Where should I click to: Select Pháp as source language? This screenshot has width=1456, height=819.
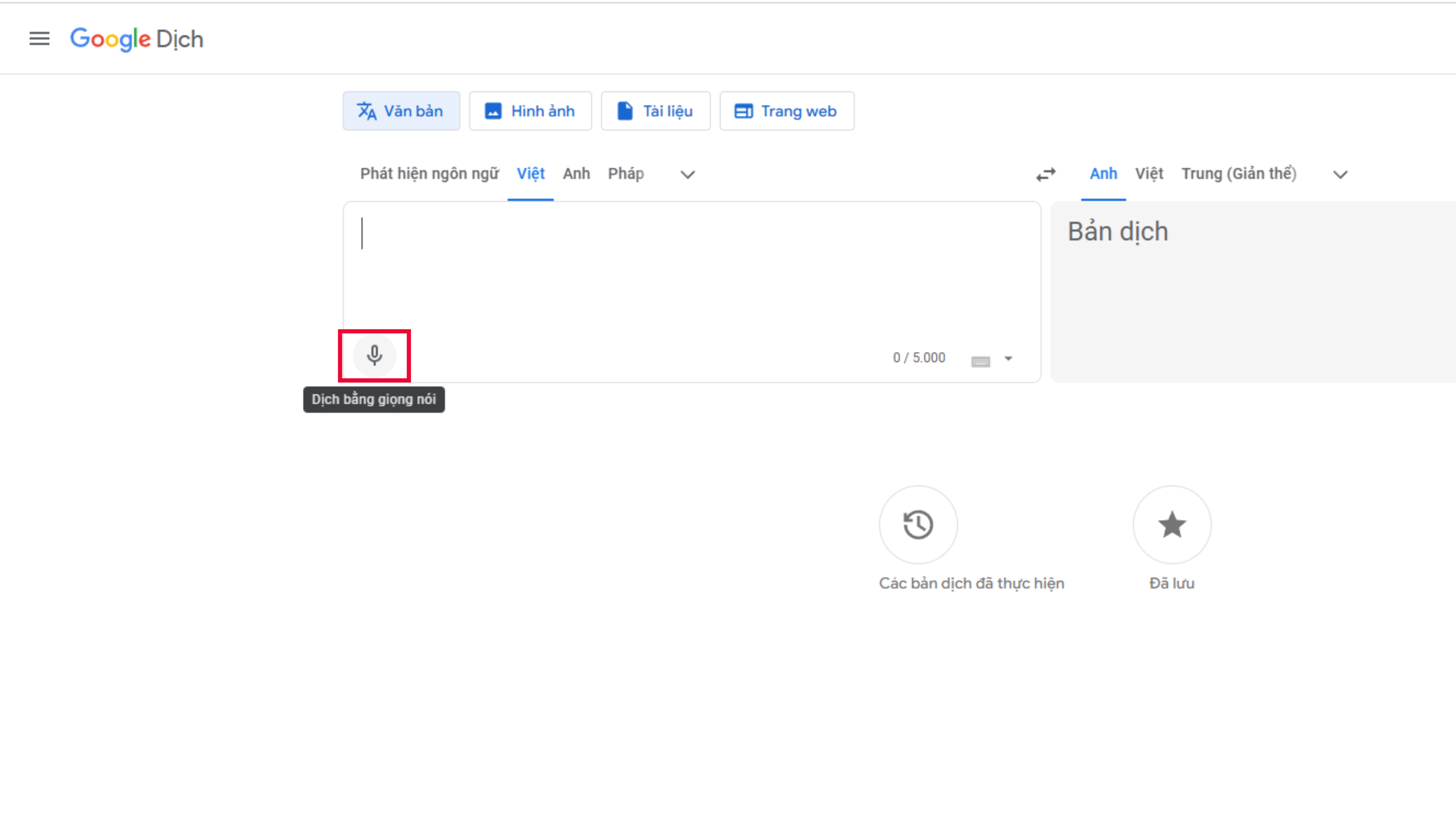[626, 174]
